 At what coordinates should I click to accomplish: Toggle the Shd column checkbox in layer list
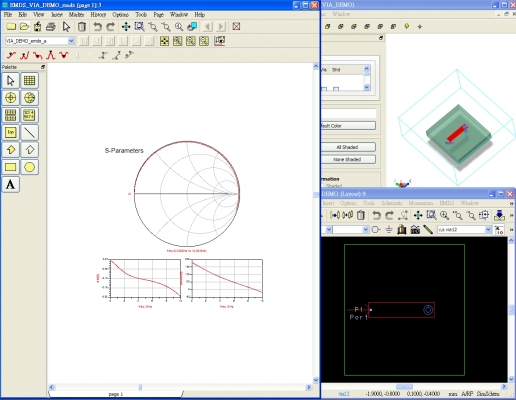pos(336,89)
